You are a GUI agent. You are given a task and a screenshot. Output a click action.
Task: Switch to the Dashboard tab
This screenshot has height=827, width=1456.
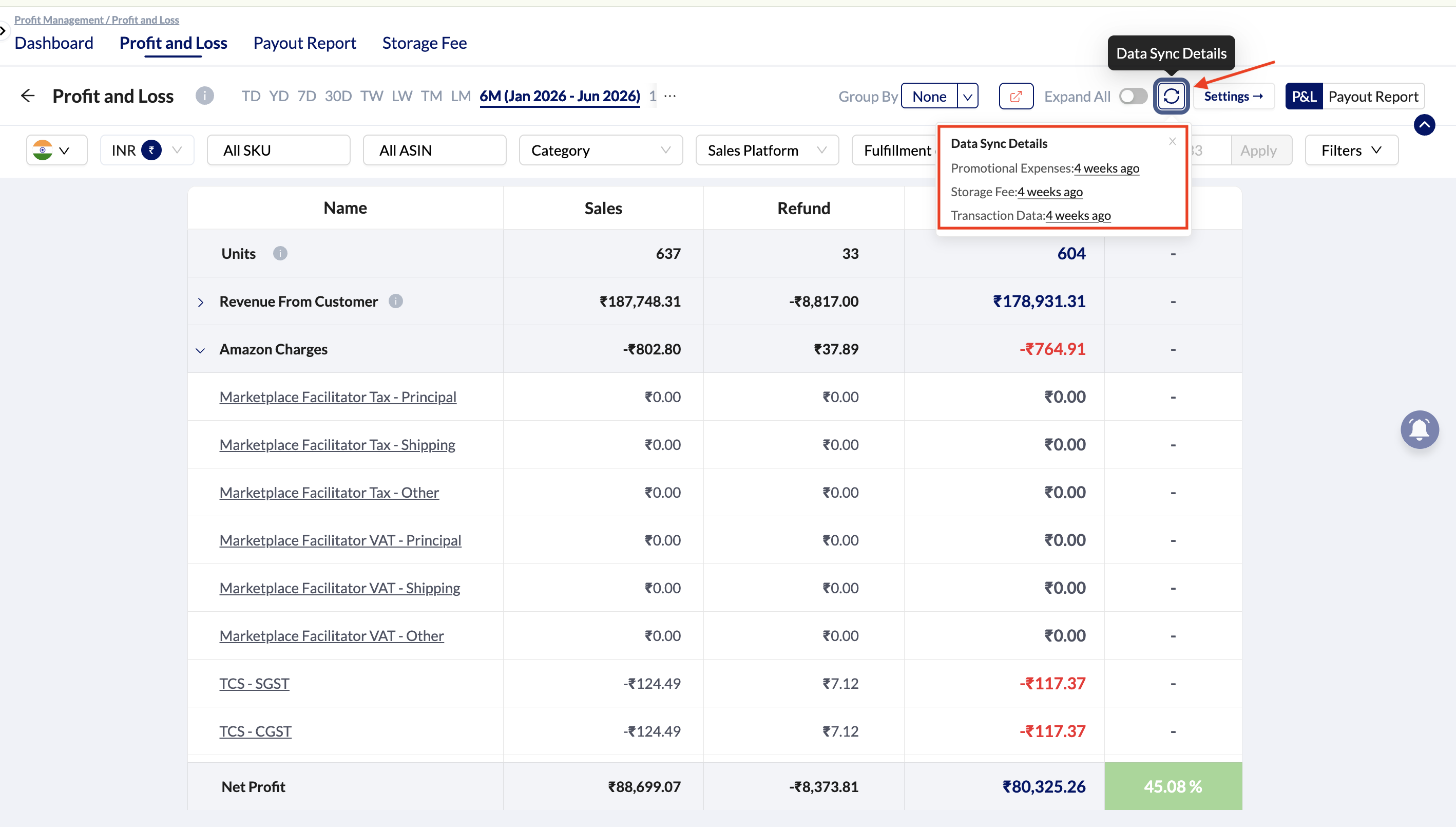pyautogui.click(x=54, y=43)
